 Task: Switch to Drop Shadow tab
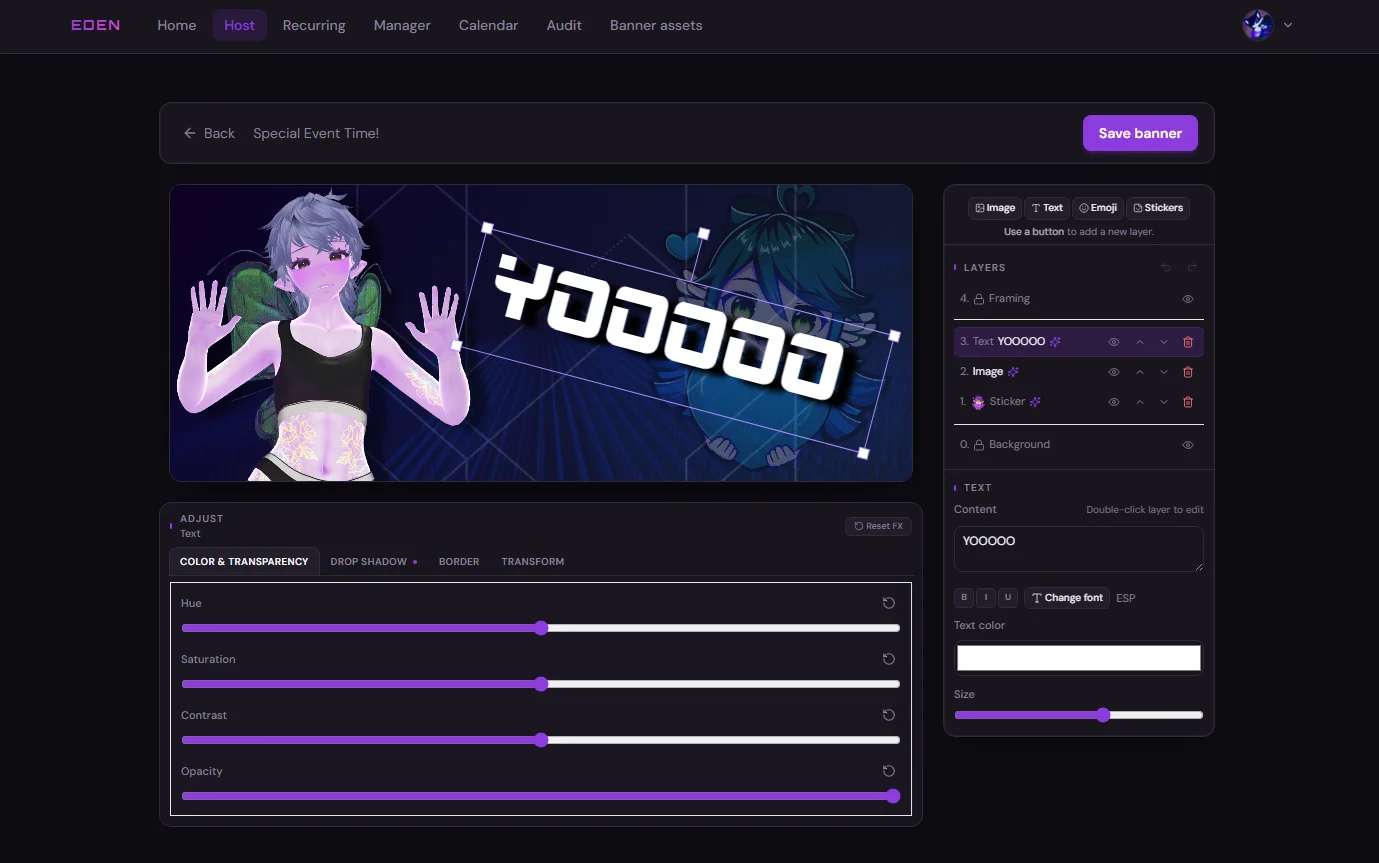[x=374, y=562]
